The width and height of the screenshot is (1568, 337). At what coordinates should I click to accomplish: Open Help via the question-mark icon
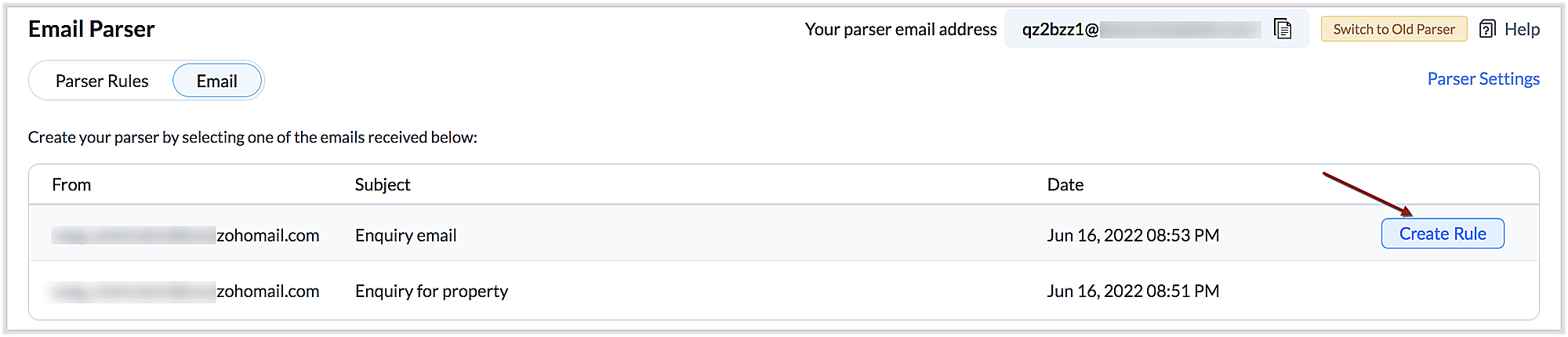tap(1487, 29)
